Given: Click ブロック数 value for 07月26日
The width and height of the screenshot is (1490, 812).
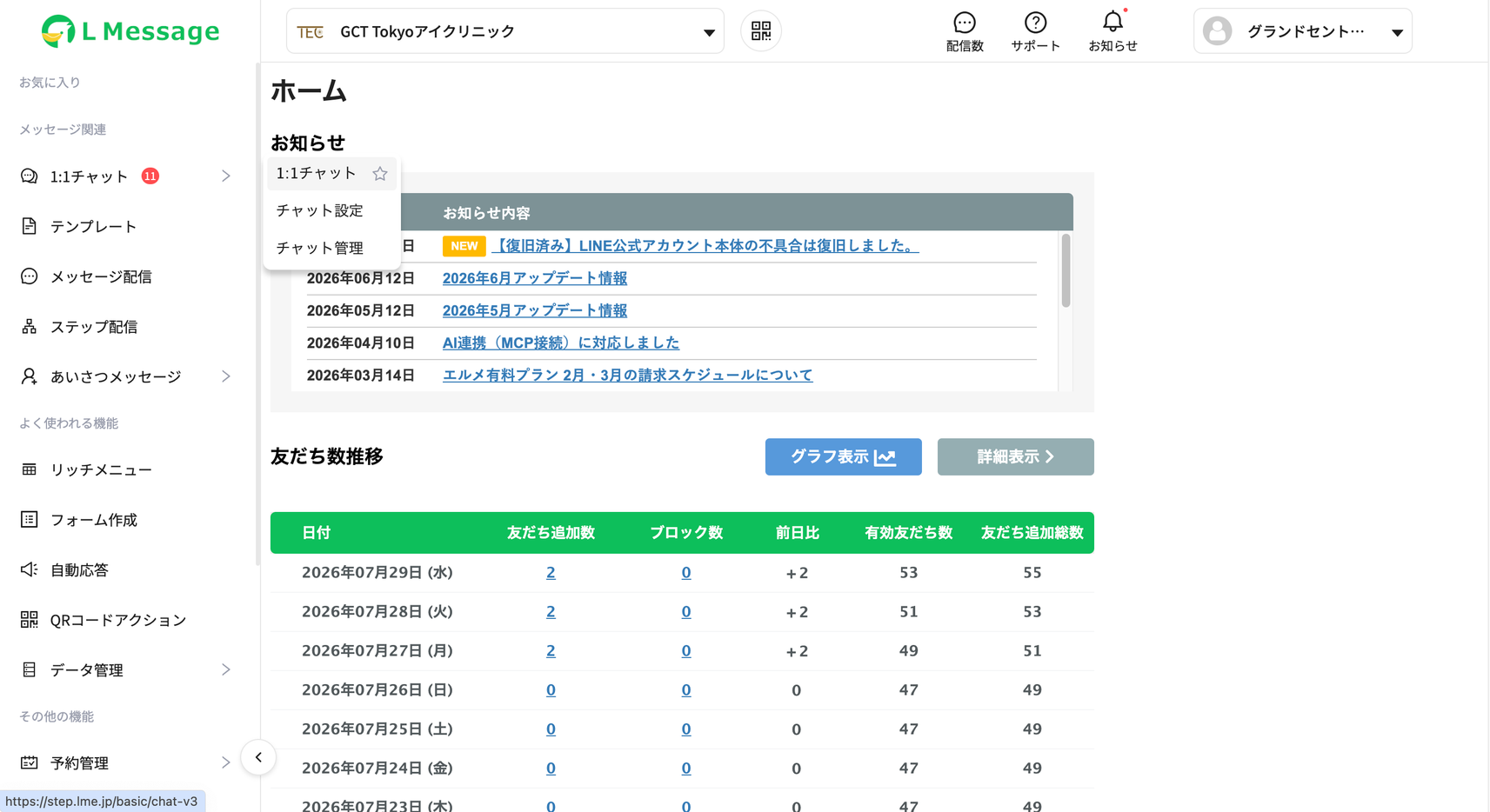Looking at the screenshot, I should 686,690.
